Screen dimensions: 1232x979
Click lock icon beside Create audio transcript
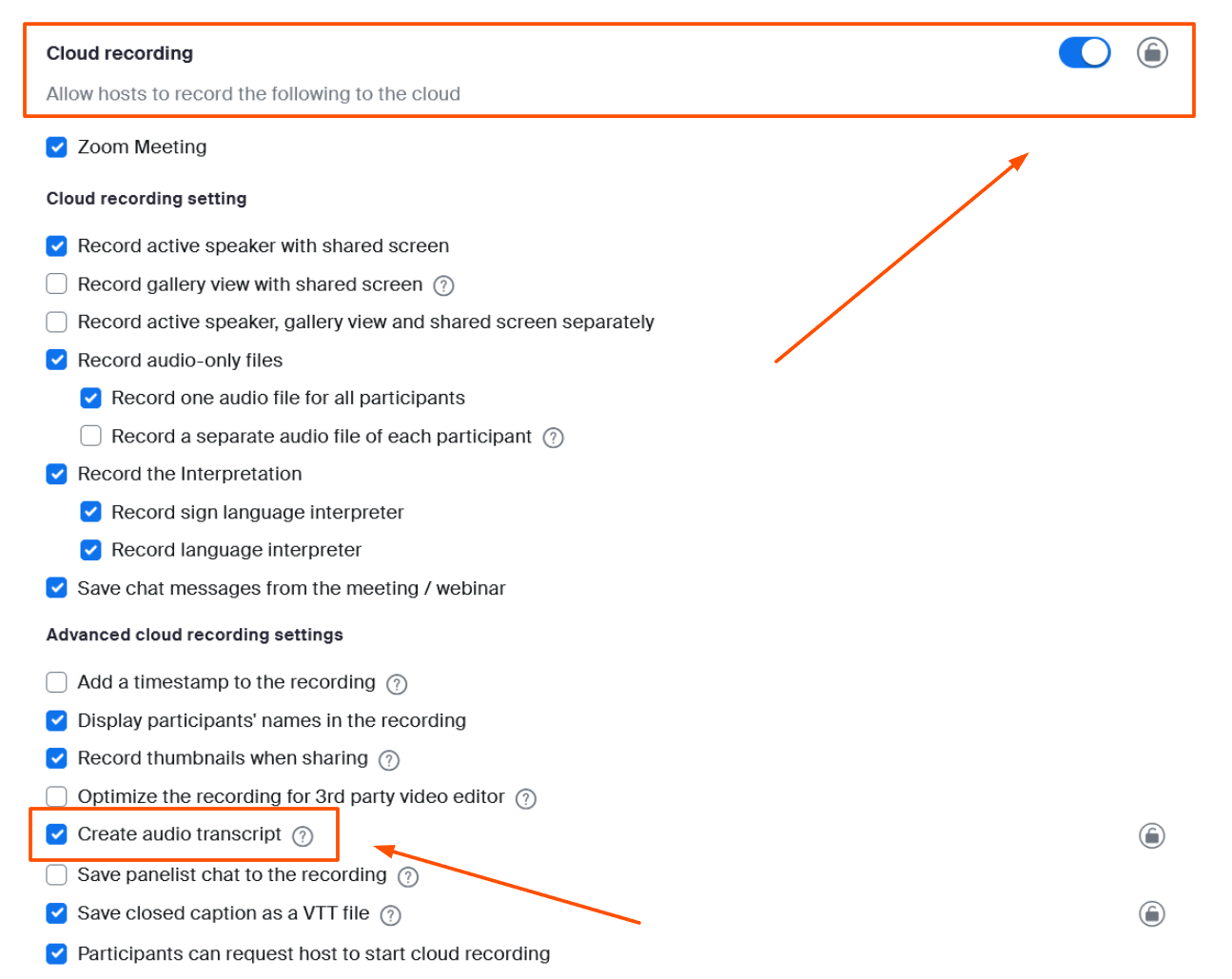(1152, 835)
